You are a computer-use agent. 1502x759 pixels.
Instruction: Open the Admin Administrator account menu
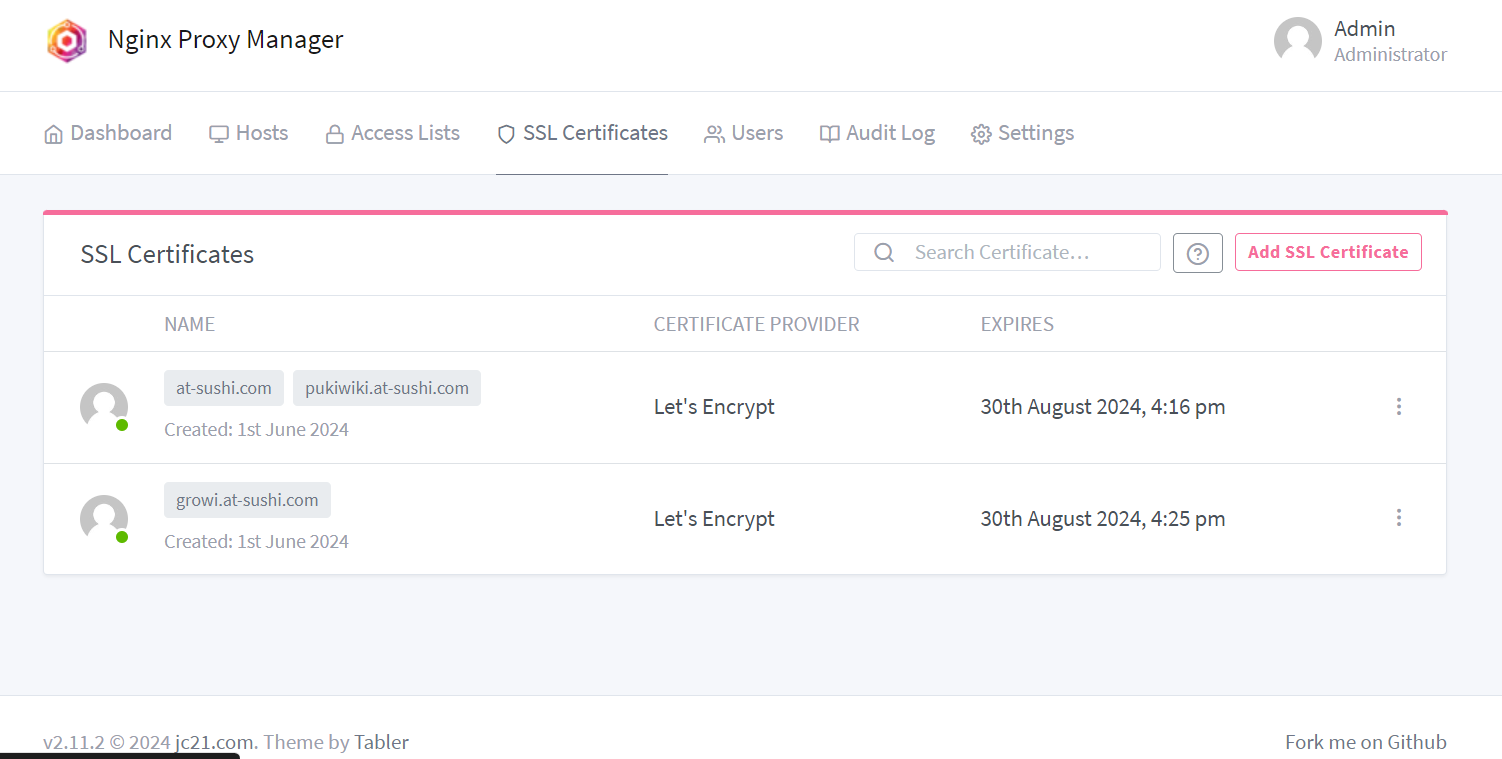click(x=1360, y=41)
